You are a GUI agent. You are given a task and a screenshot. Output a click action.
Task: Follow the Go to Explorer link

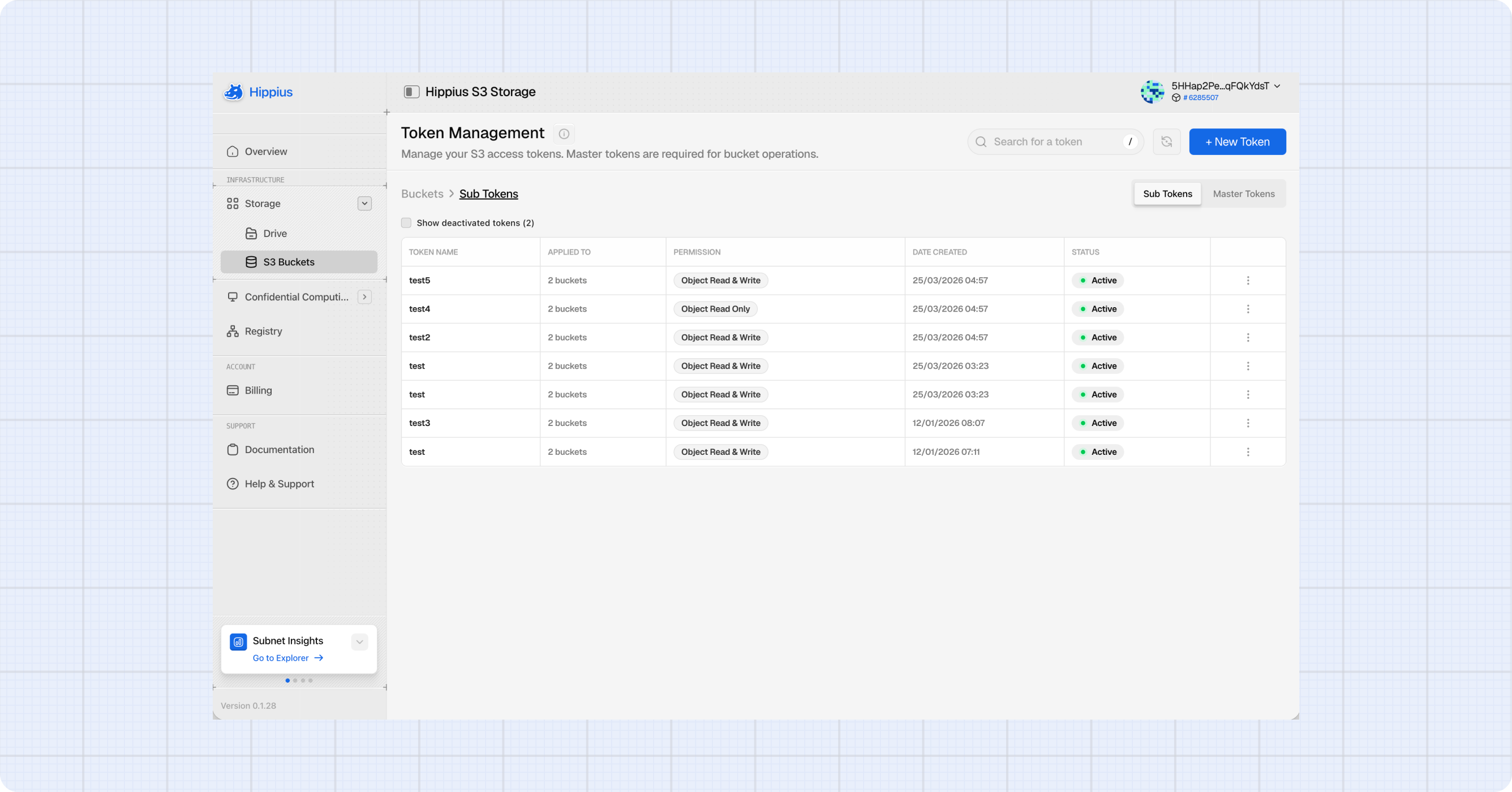pyautogui.click(x=287, y=658)
